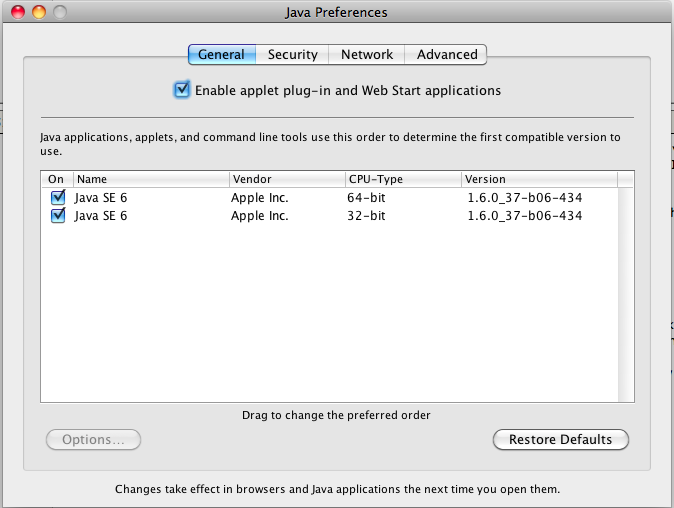Uncheck the 64-bit Java SE 6 checkbox
Viewport: 674px width, 508px height.
point(58,197)
